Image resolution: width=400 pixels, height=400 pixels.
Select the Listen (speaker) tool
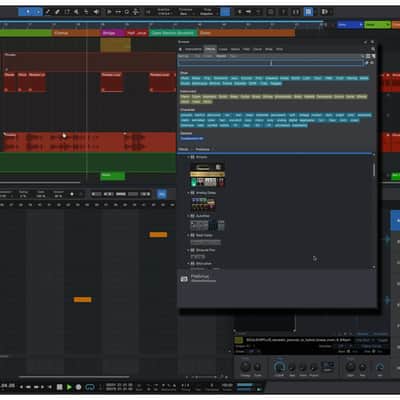coord(96,12)
